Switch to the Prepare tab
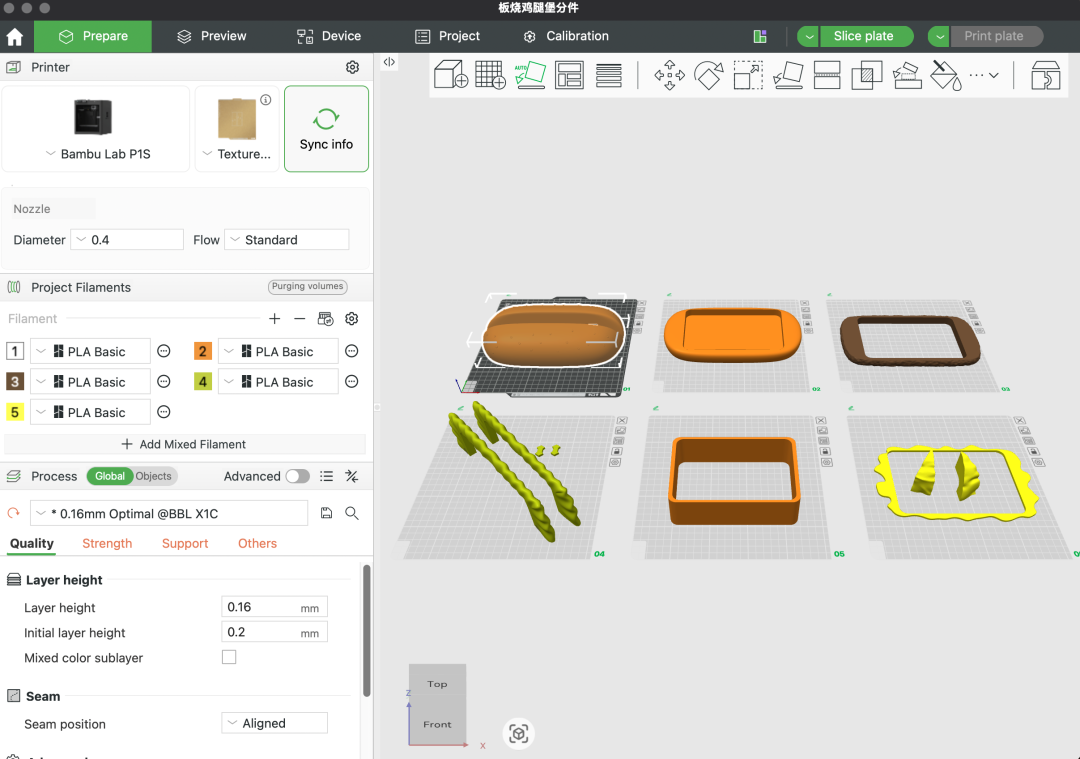The width and height of the screenshot is (1080, 759). pyautogui.click(x=93, y=37)
